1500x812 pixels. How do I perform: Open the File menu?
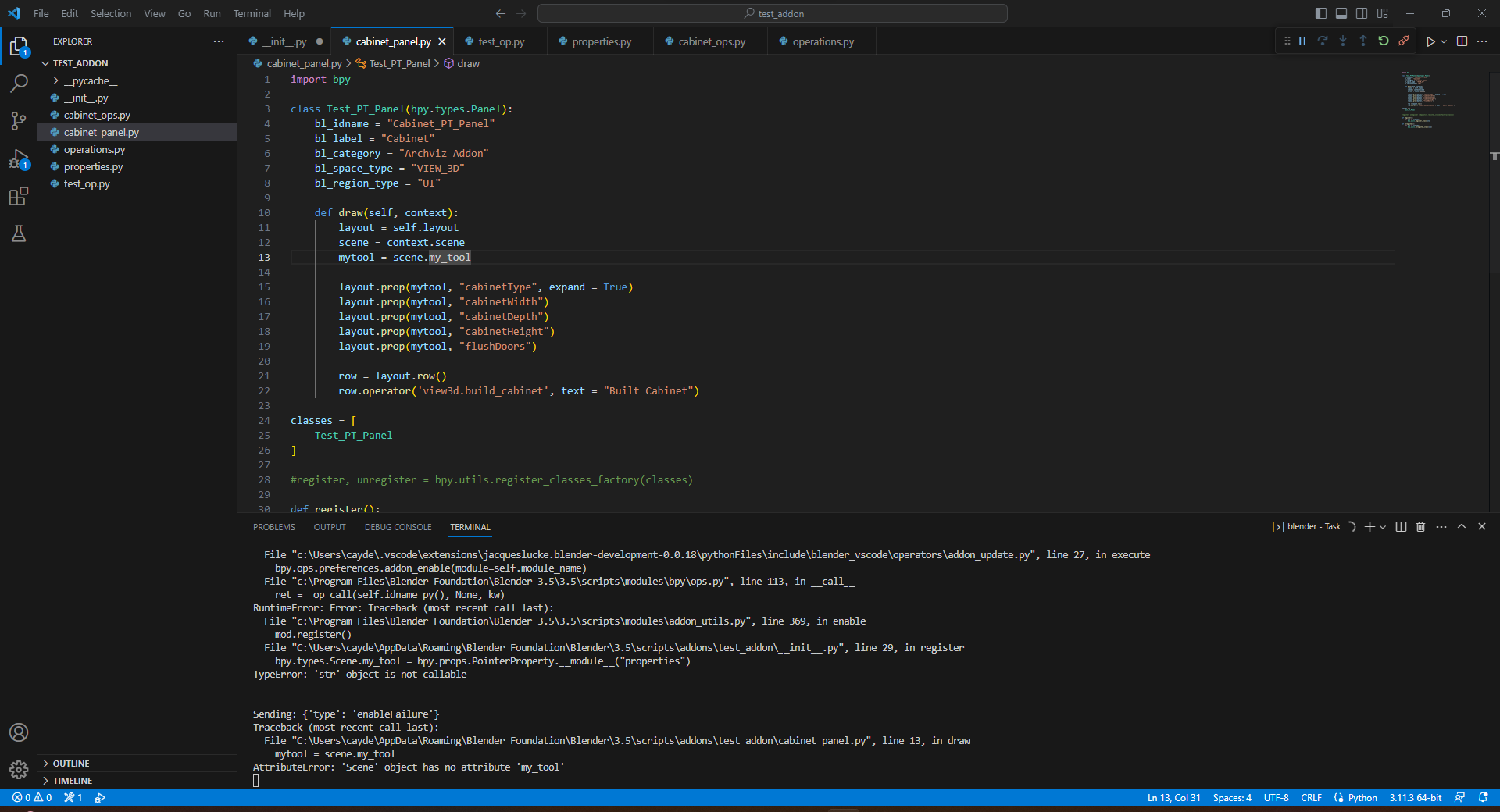[x=41, y=13]
